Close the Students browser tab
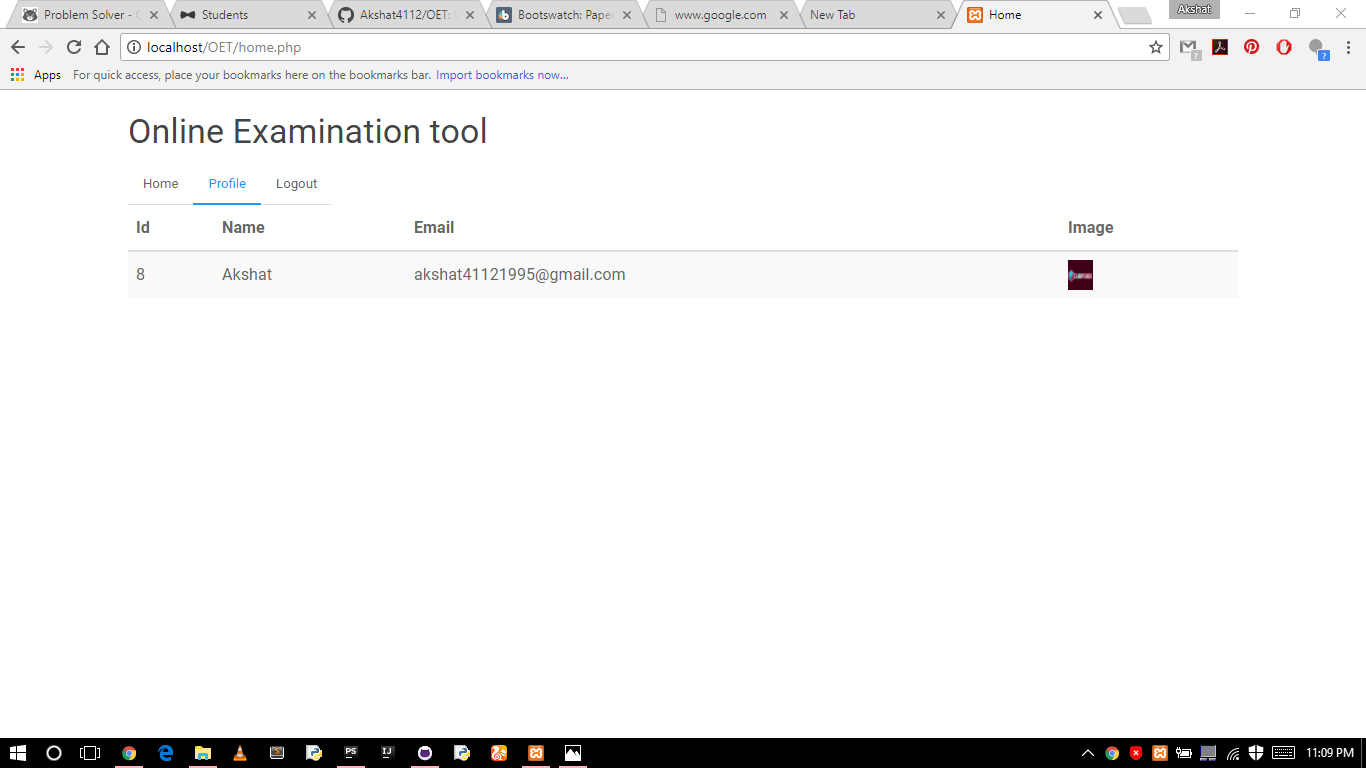This screenshot has width=1366, height=768. (x=312, y=15)
